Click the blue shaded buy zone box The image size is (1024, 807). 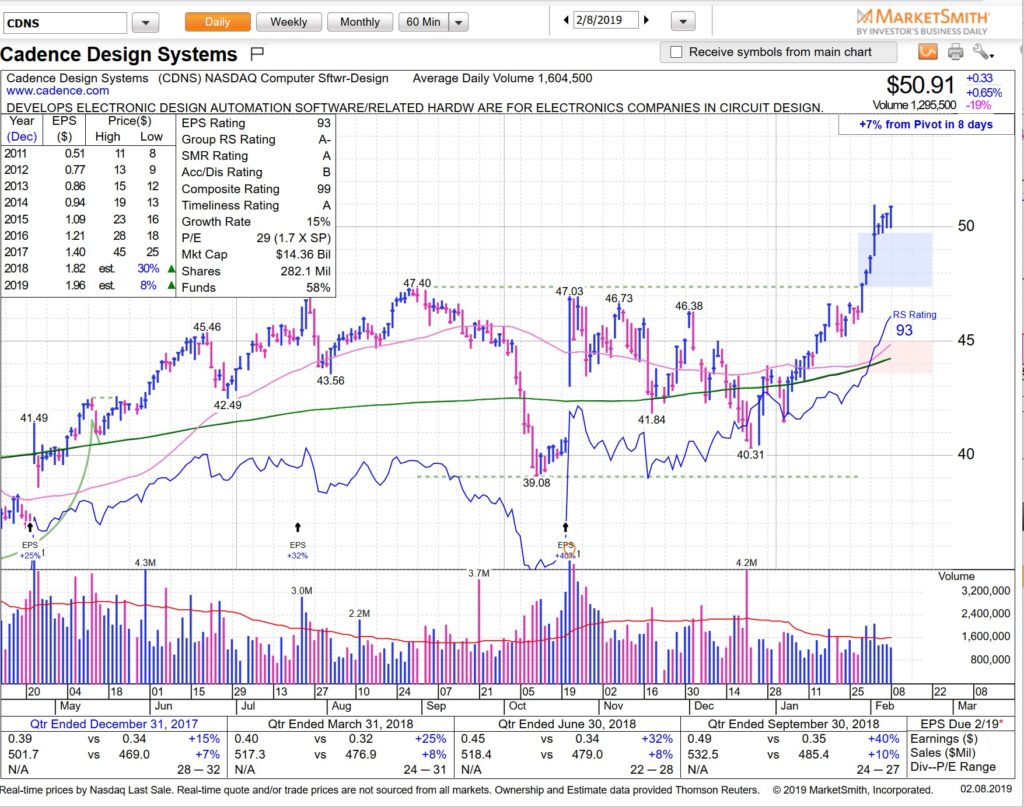895,259
